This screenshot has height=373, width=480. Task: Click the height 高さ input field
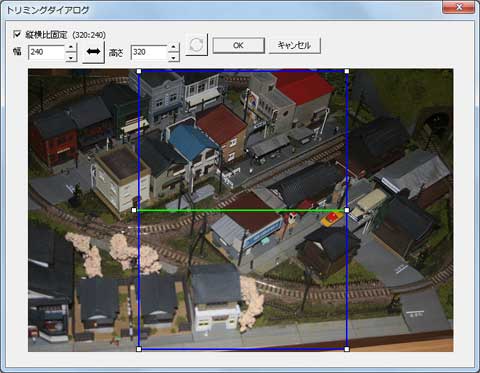click(149, 52)
